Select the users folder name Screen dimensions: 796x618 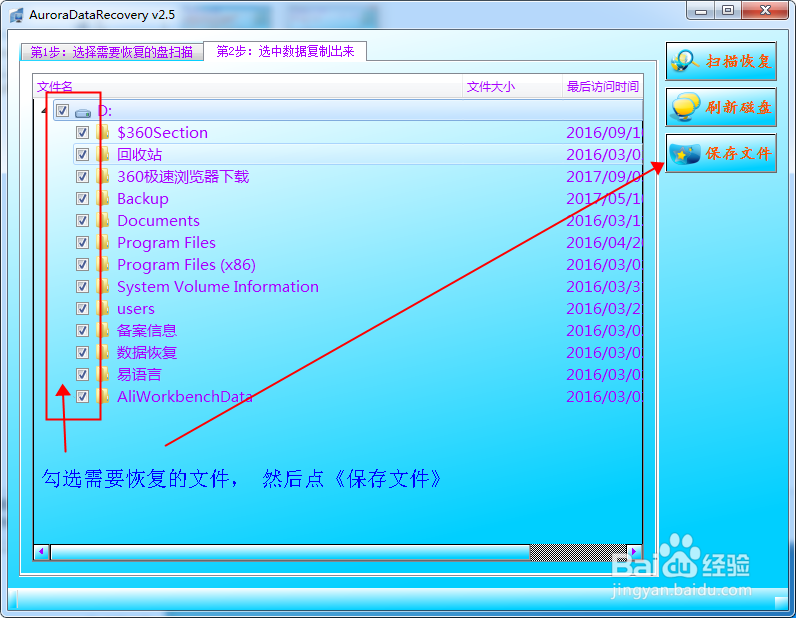click(136, 309)
